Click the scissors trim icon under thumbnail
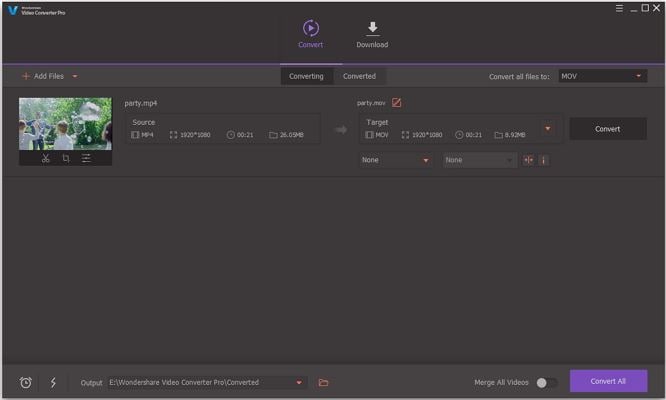This screenshot has width=666, height=400. click(46, 158)
